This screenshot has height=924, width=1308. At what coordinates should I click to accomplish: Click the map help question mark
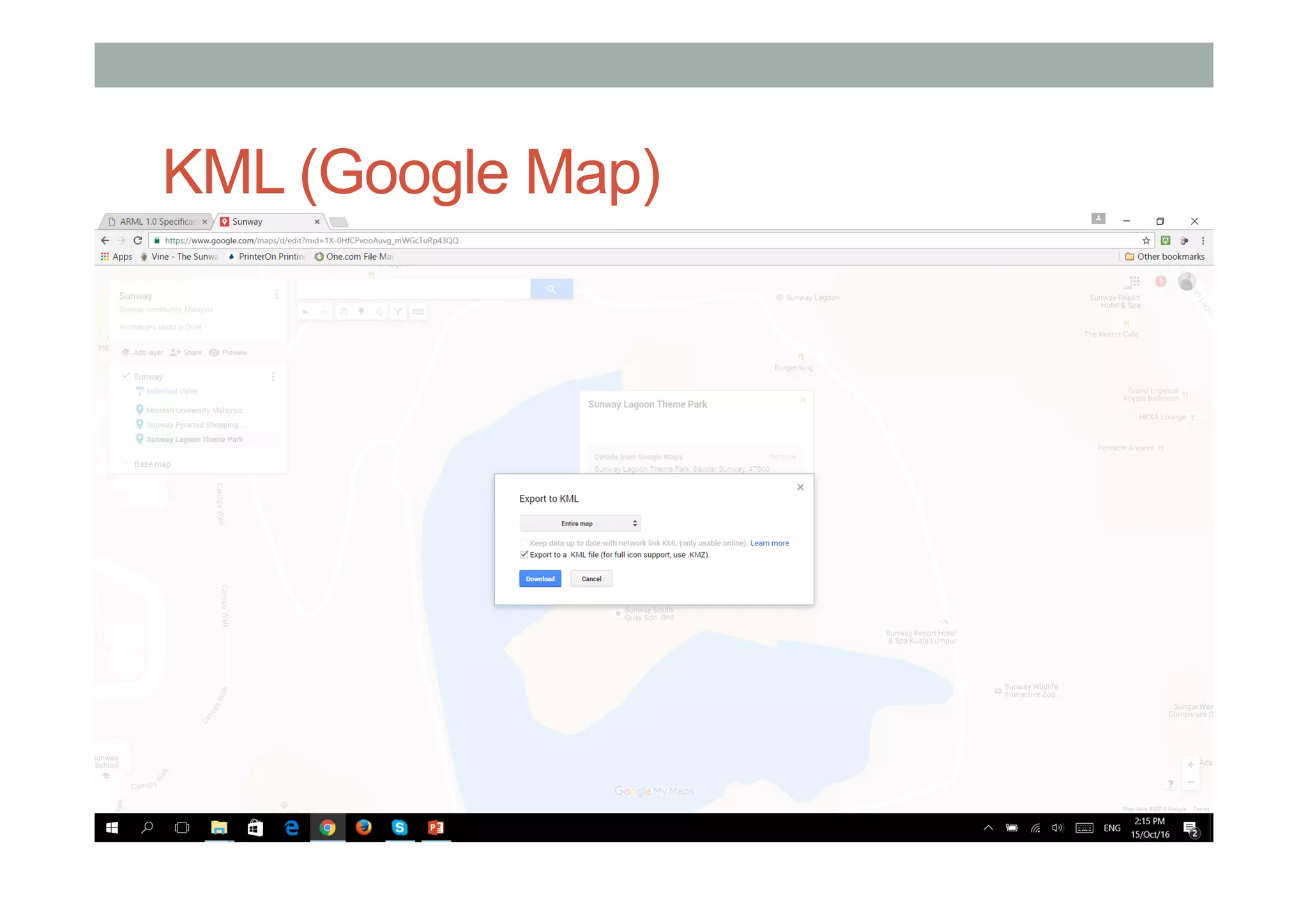[1170, 784]
